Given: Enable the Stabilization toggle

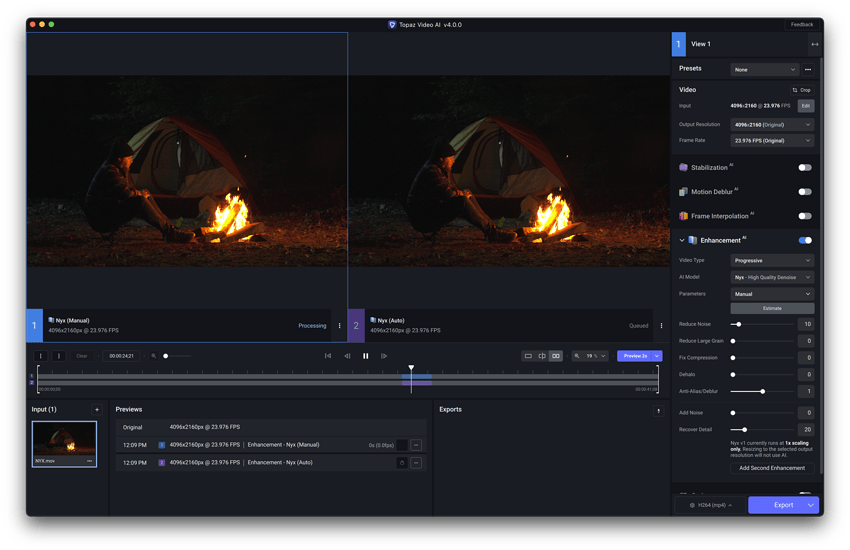Looking at the screenshot, I should click(804, 168).
